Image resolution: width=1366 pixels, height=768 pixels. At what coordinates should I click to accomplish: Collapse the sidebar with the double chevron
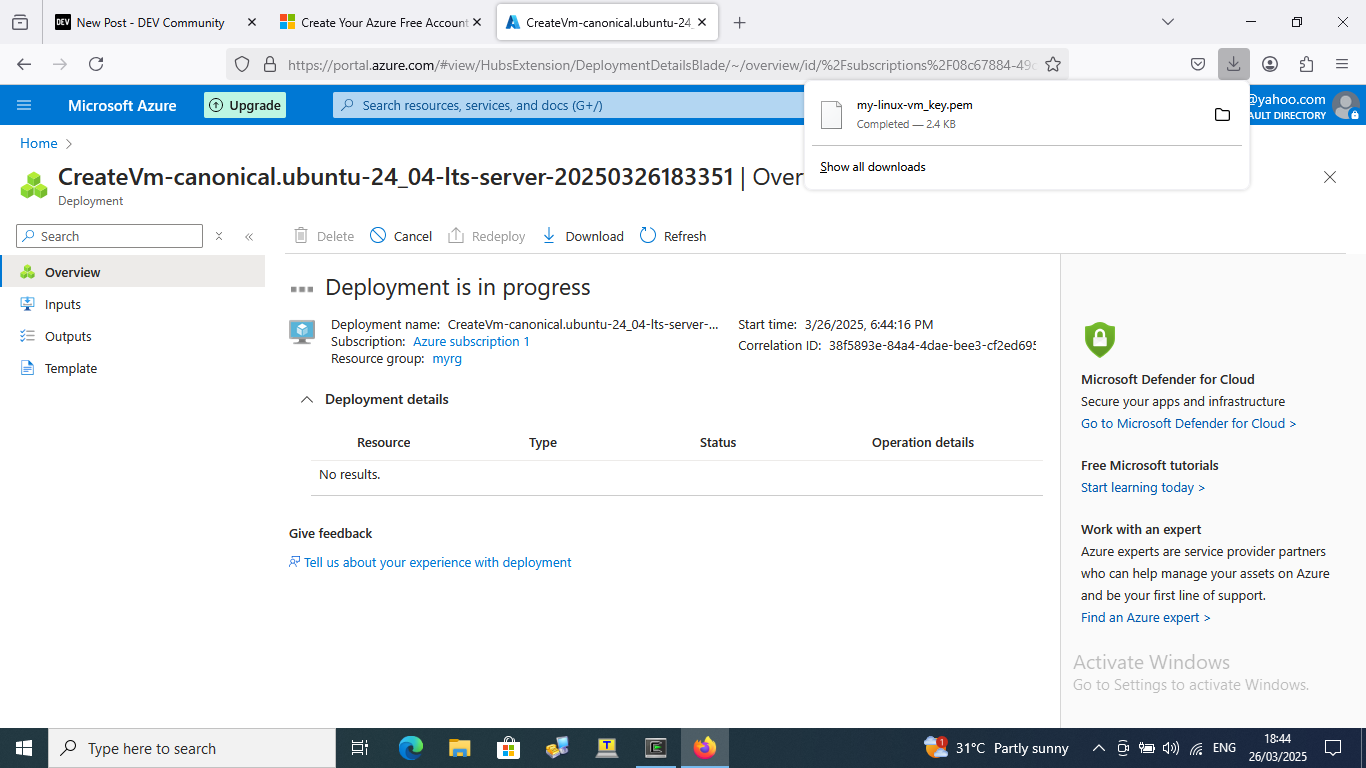[249, 236]
